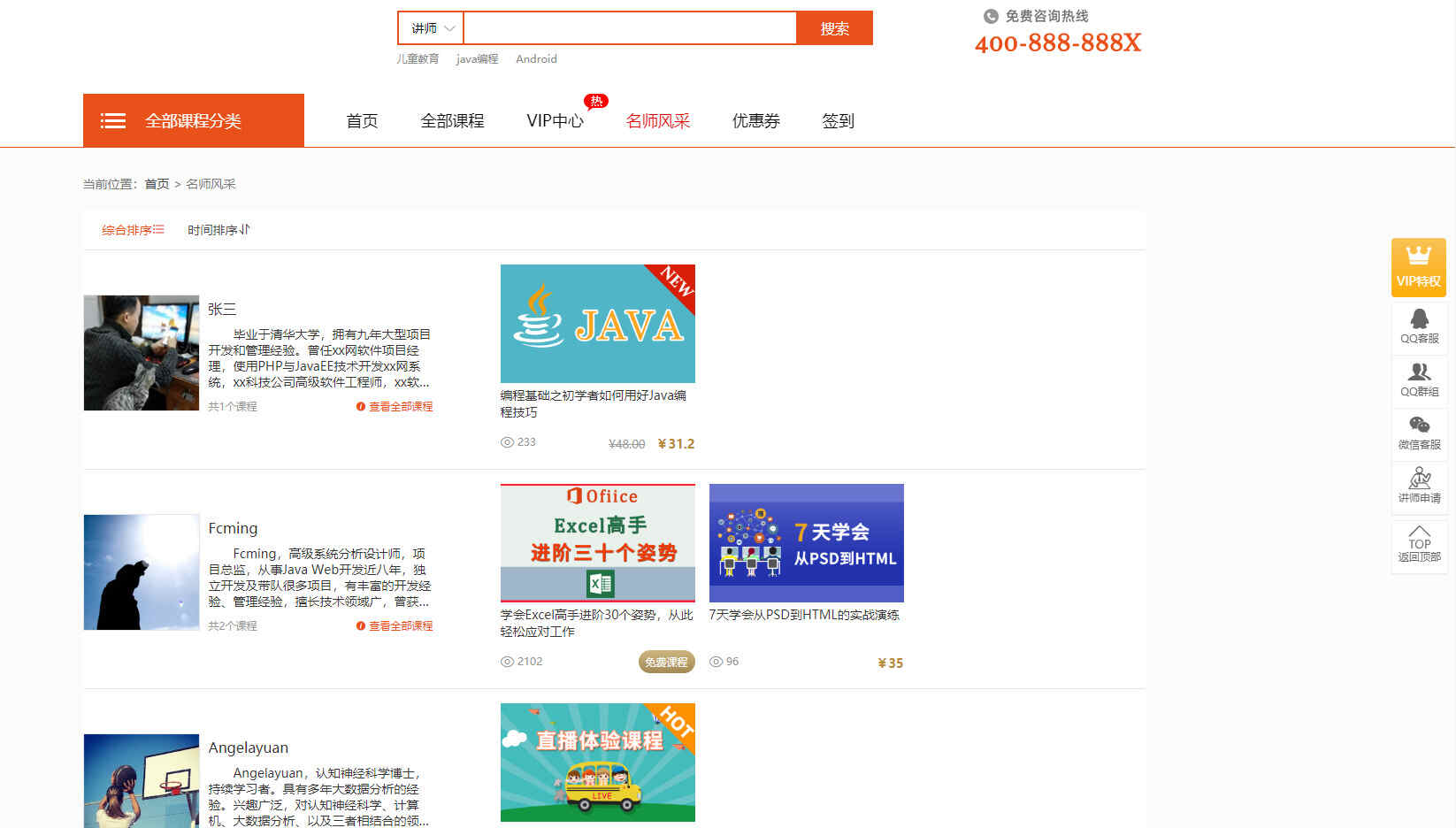Image resolution: width=1456 pixels, height=828 pixels.
Task: Open 优惠券 navigation item
Action: tap(755, 121)
